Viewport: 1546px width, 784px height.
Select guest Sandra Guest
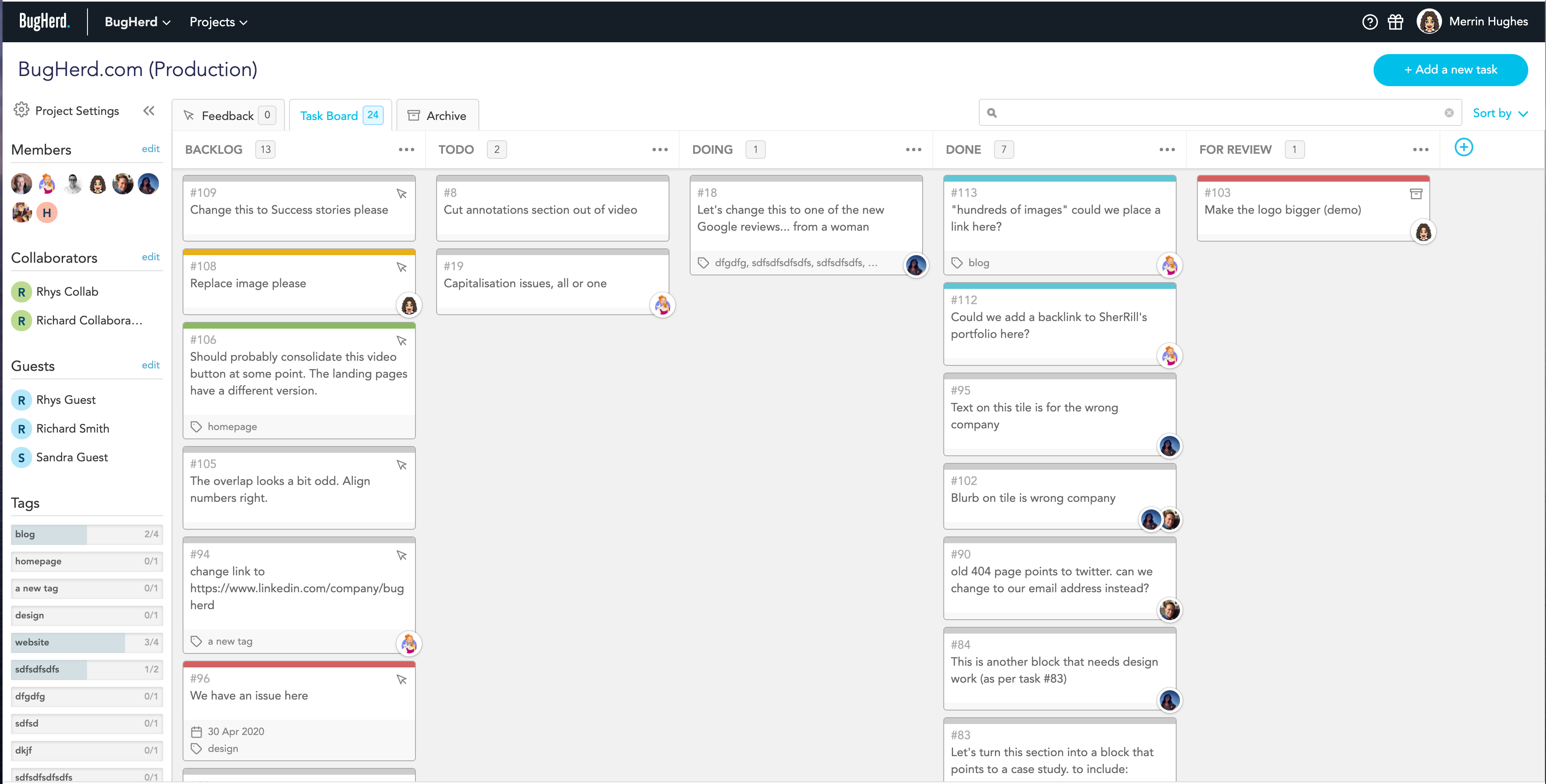[60, 457]
